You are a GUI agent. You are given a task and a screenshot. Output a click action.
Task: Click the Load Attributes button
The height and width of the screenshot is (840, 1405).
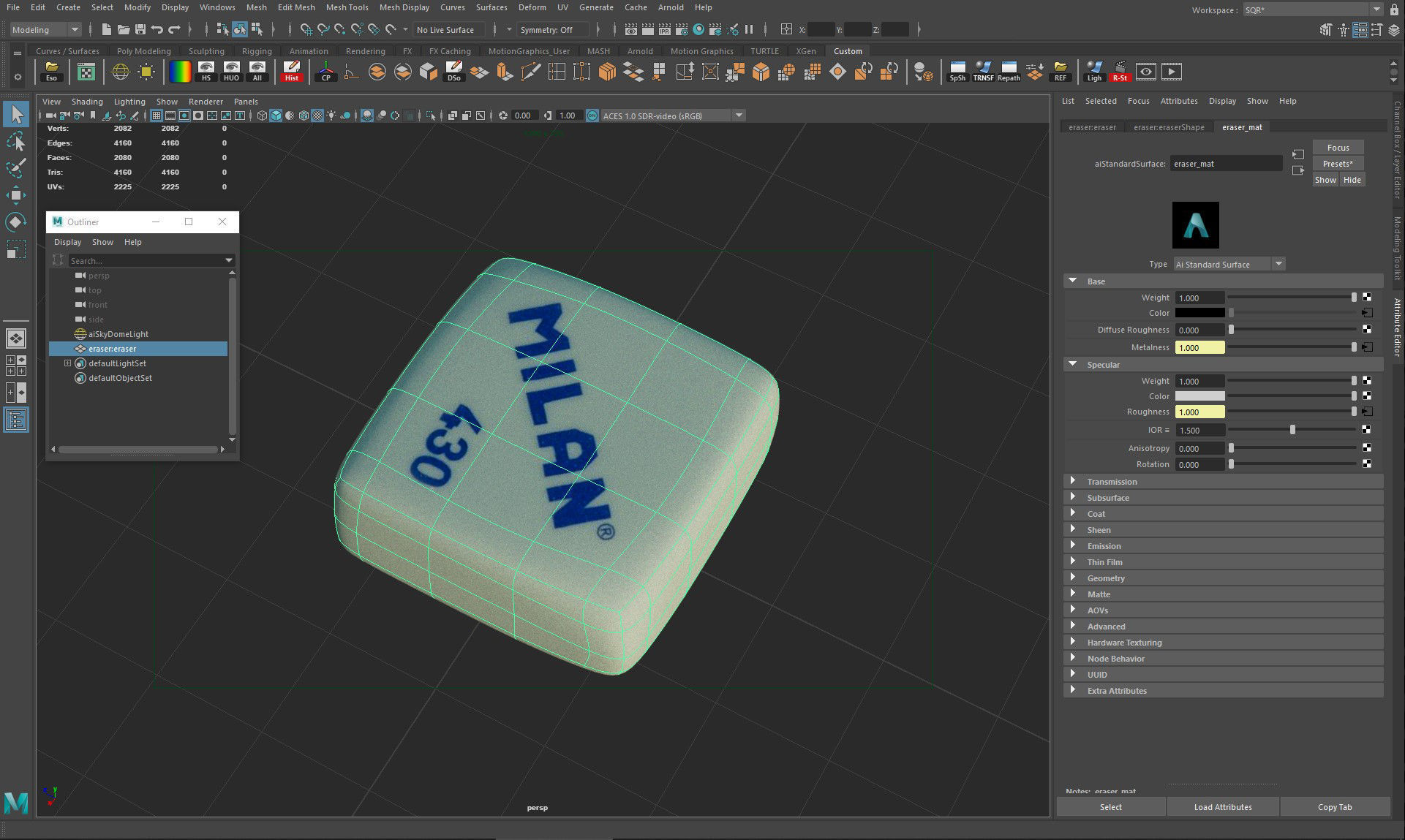(1223, 807)
